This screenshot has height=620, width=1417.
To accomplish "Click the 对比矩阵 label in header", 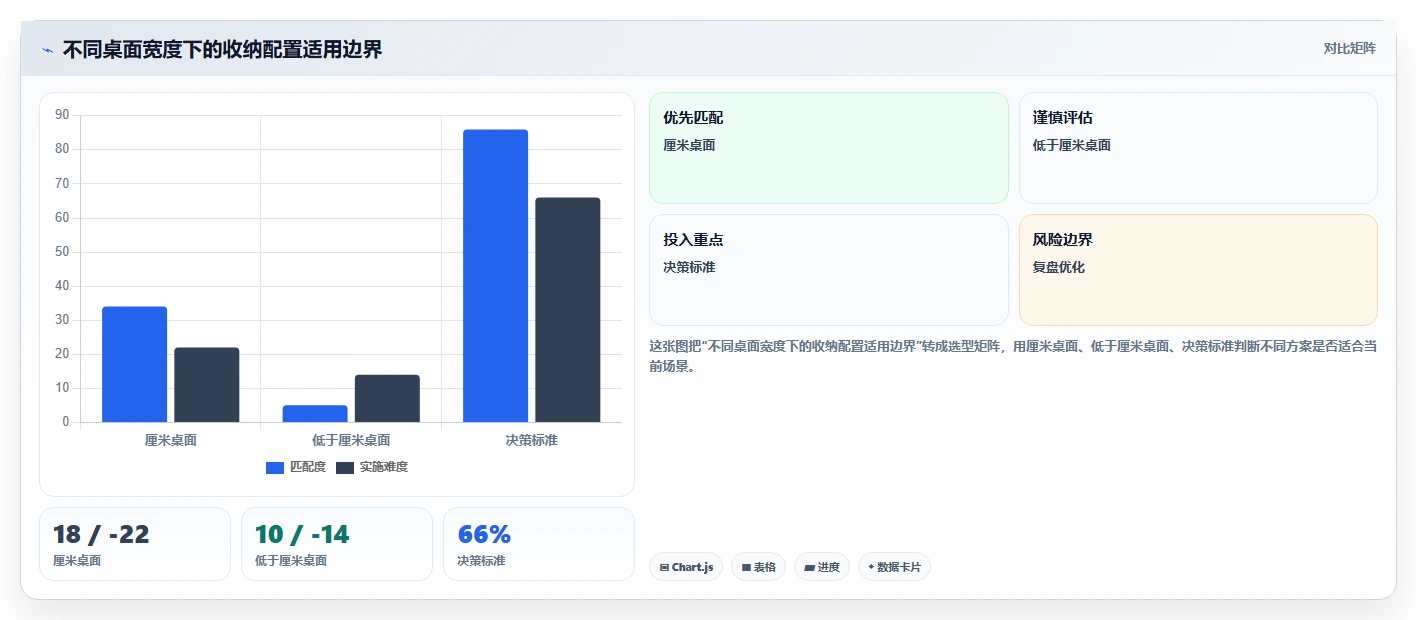I will [x=1349, y=48].
